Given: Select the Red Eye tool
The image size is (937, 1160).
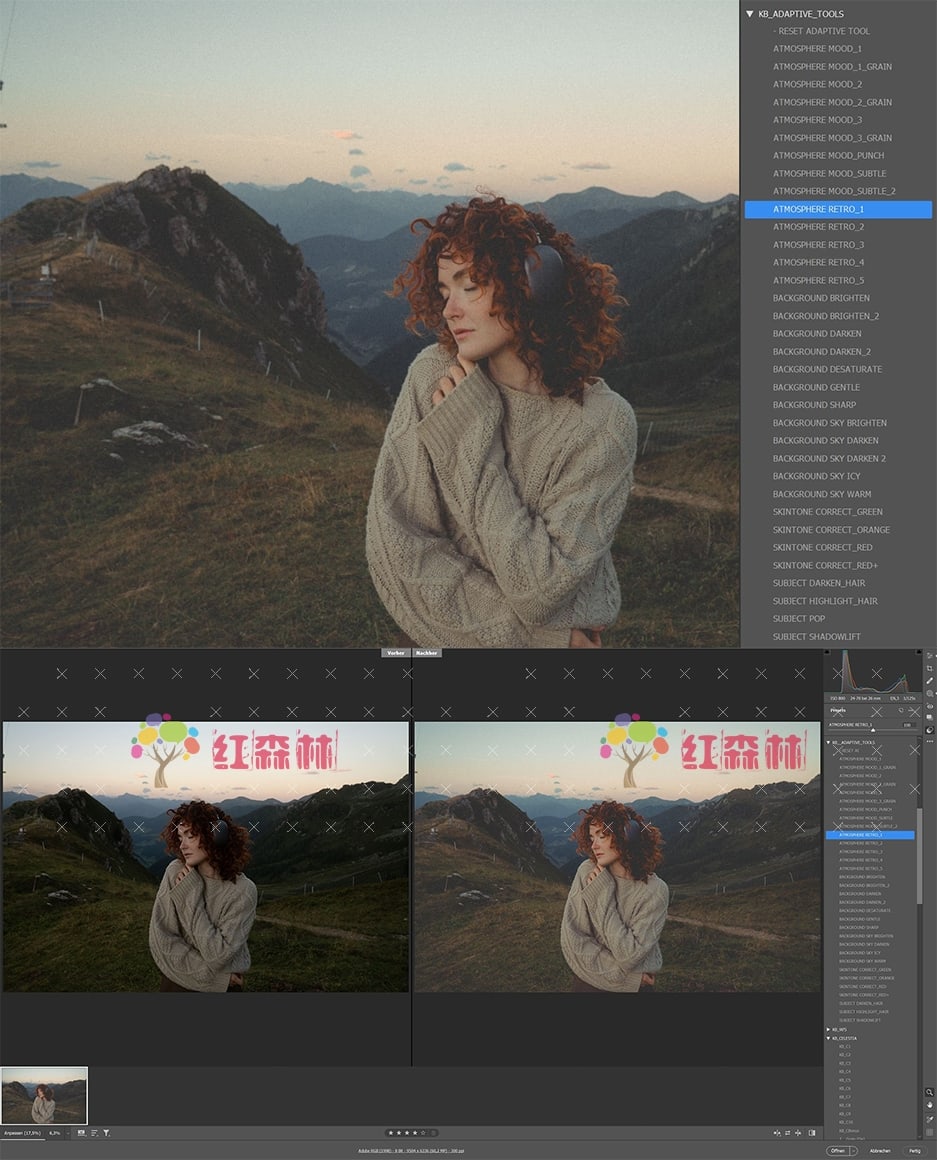Looking at the screenshot, I should pyautogui.click(x=930, y=706).
